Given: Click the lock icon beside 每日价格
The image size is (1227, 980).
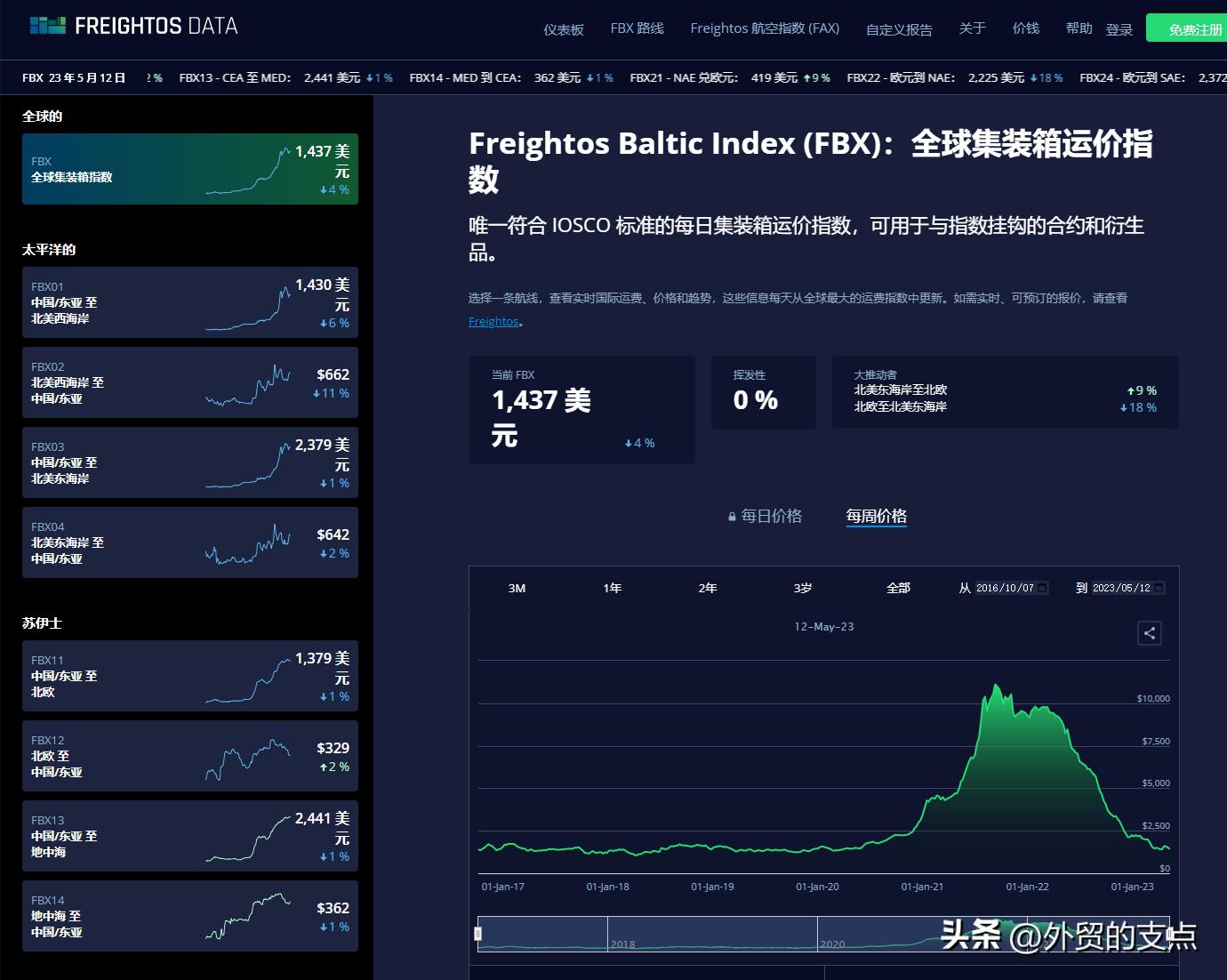Looking at the screenshot, I should click(x=732, y=517).
